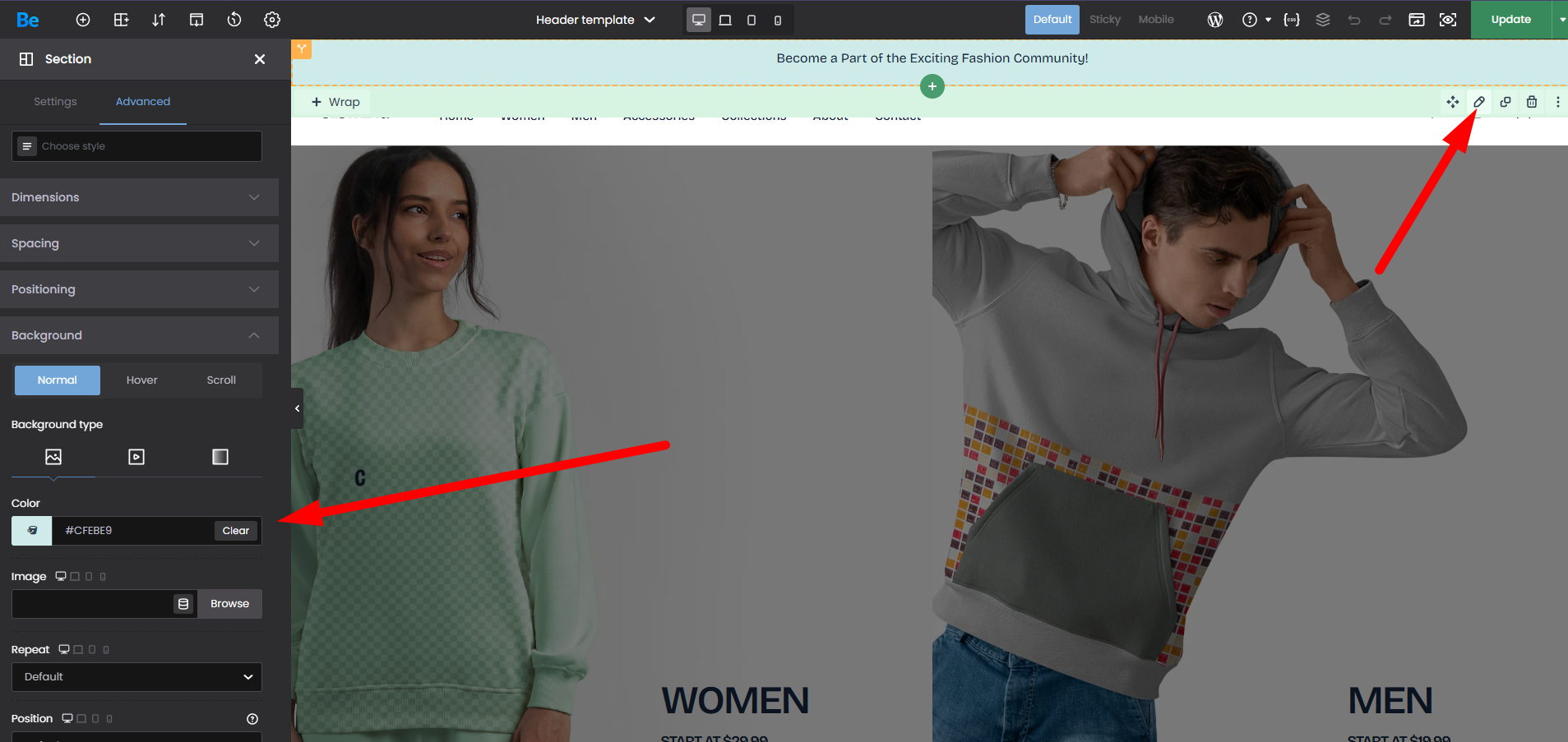
Task: Click the section edit pencil icon
Action: [1478, 102]
